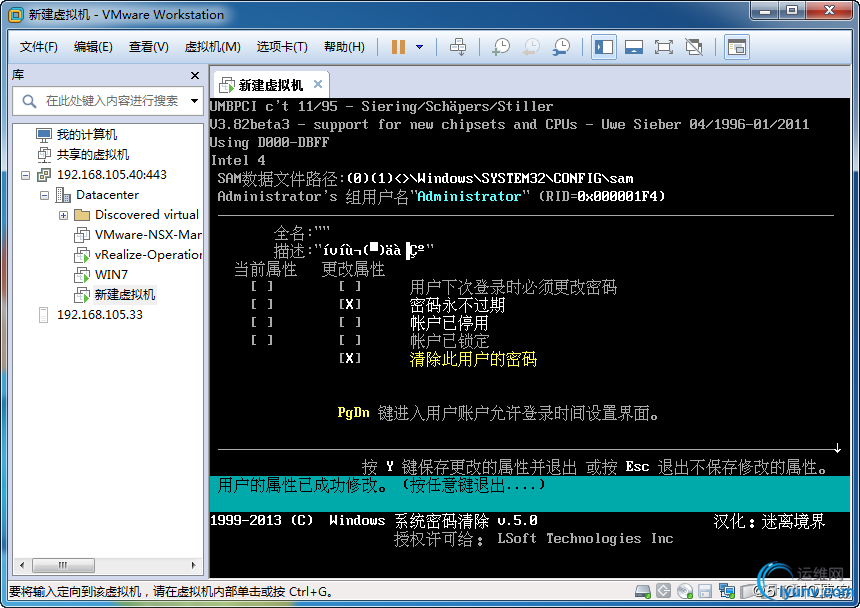
Task: Click the console view toolbar icon
Action: pyautogui.click(x=737, y=47)
